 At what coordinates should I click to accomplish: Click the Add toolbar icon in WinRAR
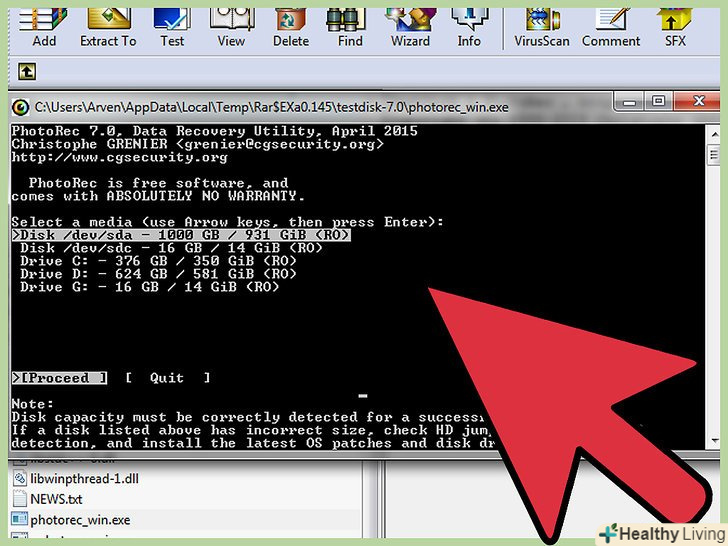(44, 28)
